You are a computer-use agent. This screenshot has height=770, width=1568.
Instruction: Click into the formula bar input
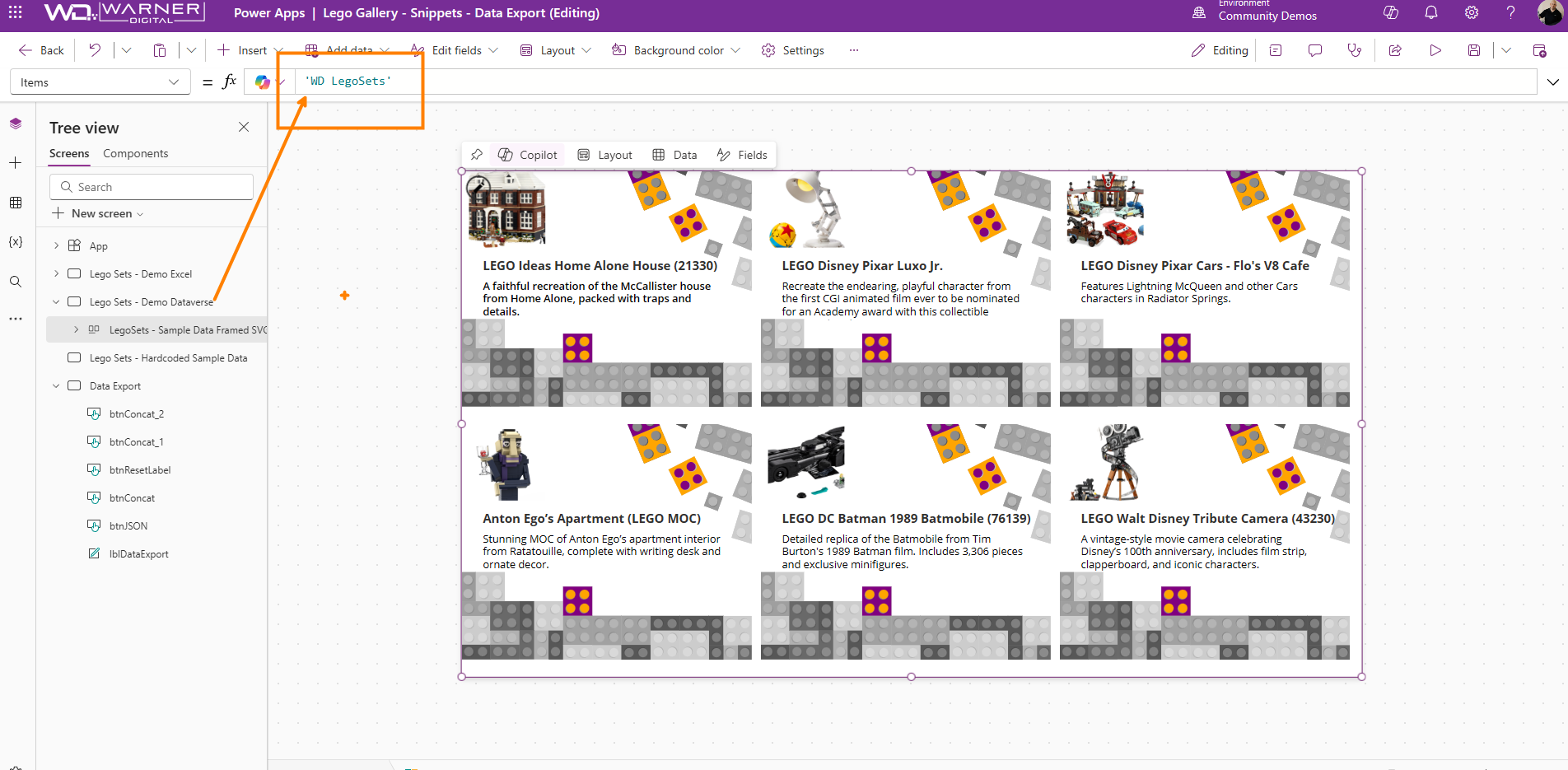pos(914,82)
